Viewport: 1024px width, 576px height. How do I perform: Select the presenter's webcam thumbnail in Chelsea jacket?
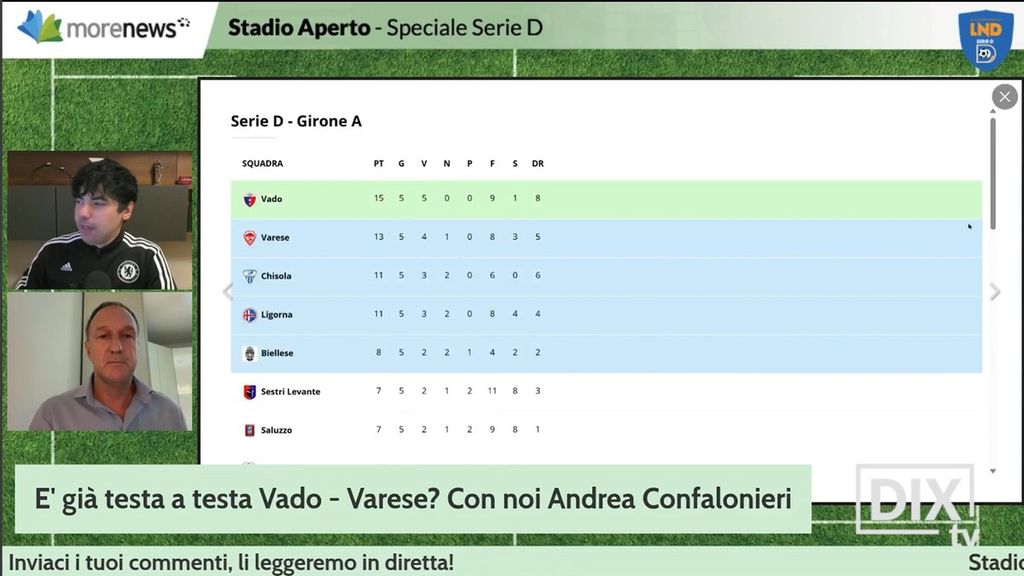point(99,221)
